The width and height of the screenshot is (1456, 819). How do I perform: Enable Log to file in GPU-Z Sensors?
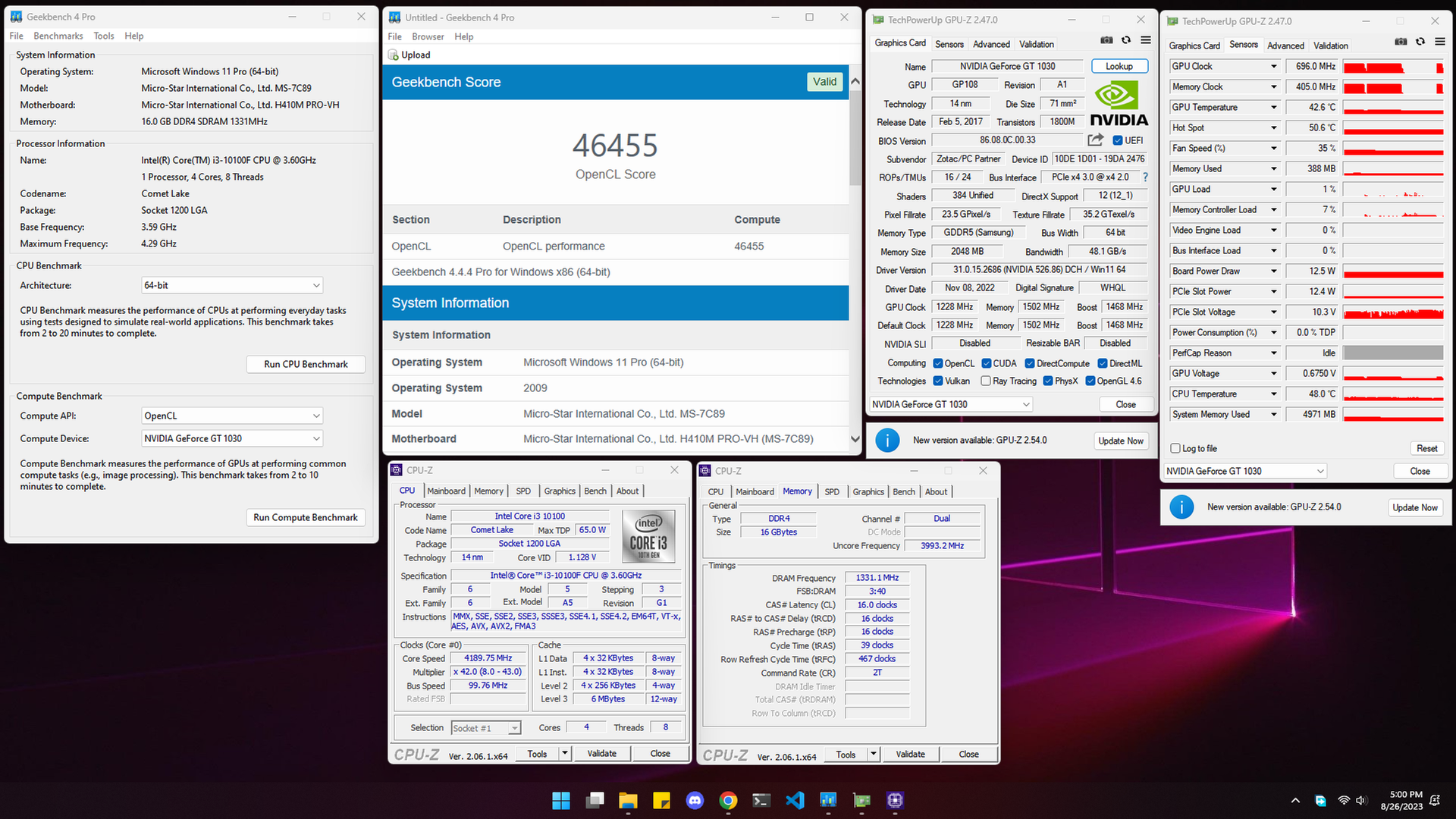(x=1175, y=448)
